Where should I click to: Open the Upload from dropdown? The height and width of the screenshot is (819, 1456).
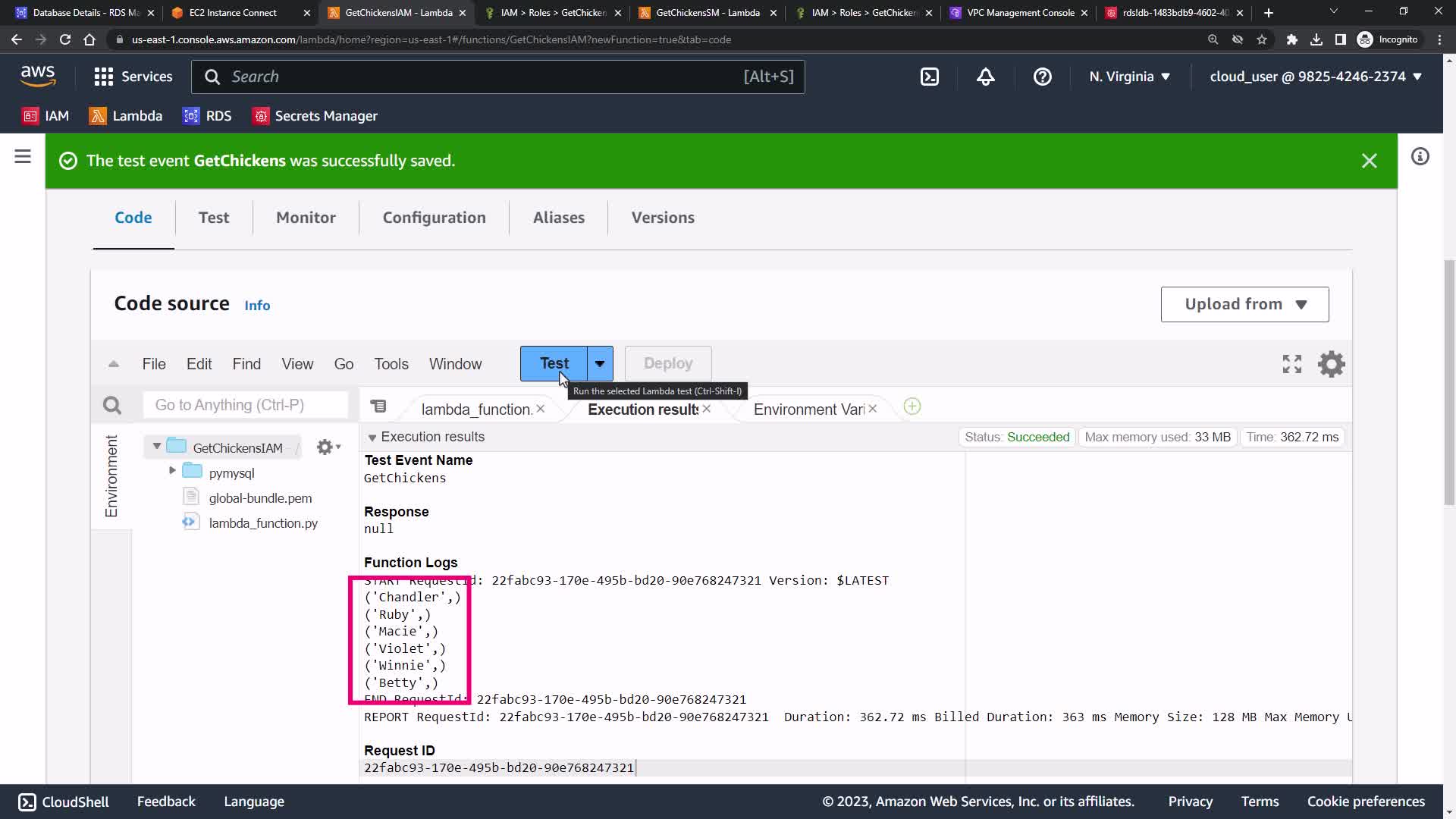1244,304
